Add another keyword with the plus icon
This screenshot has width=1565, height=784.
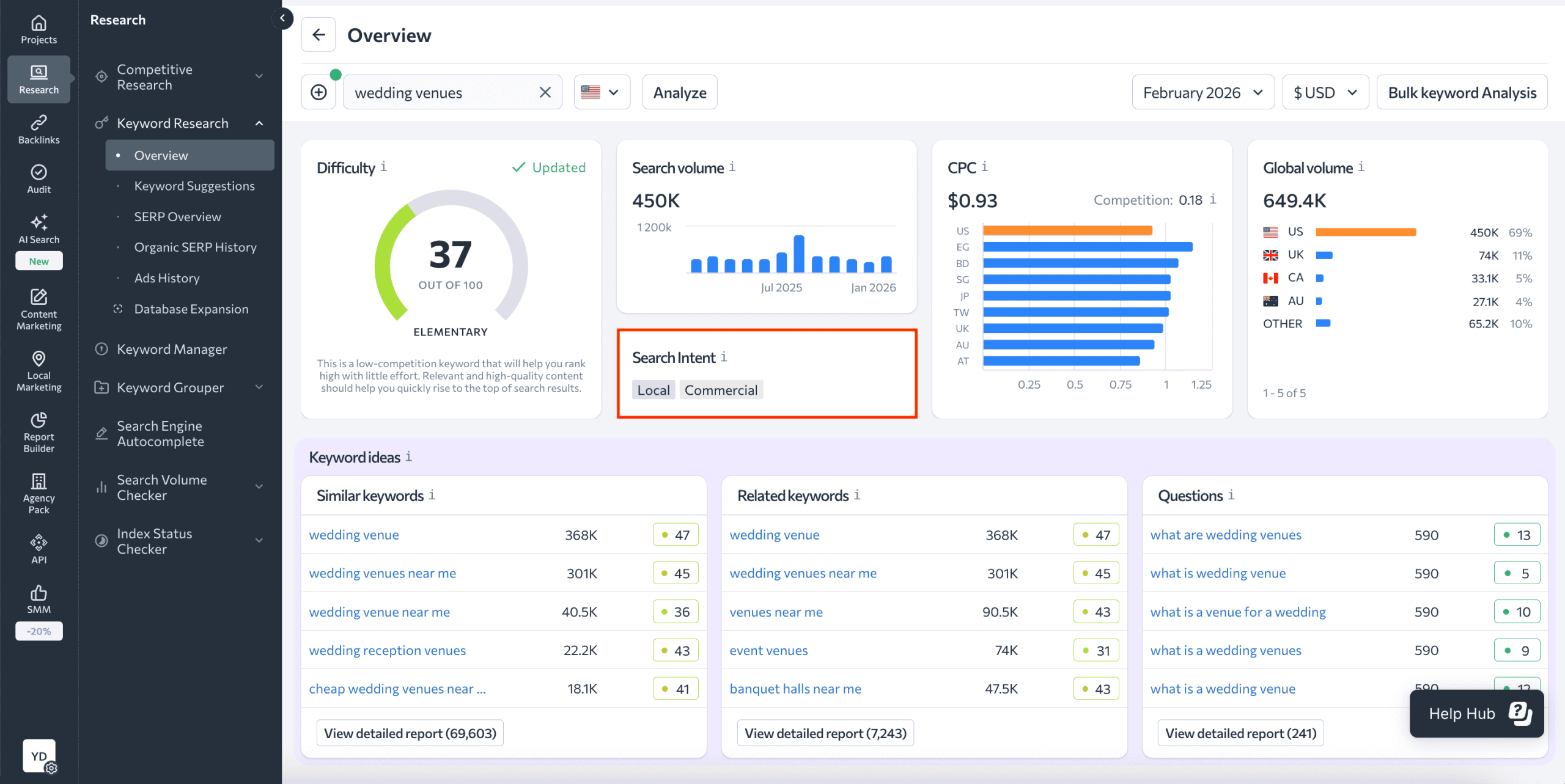tap(319, 92)
